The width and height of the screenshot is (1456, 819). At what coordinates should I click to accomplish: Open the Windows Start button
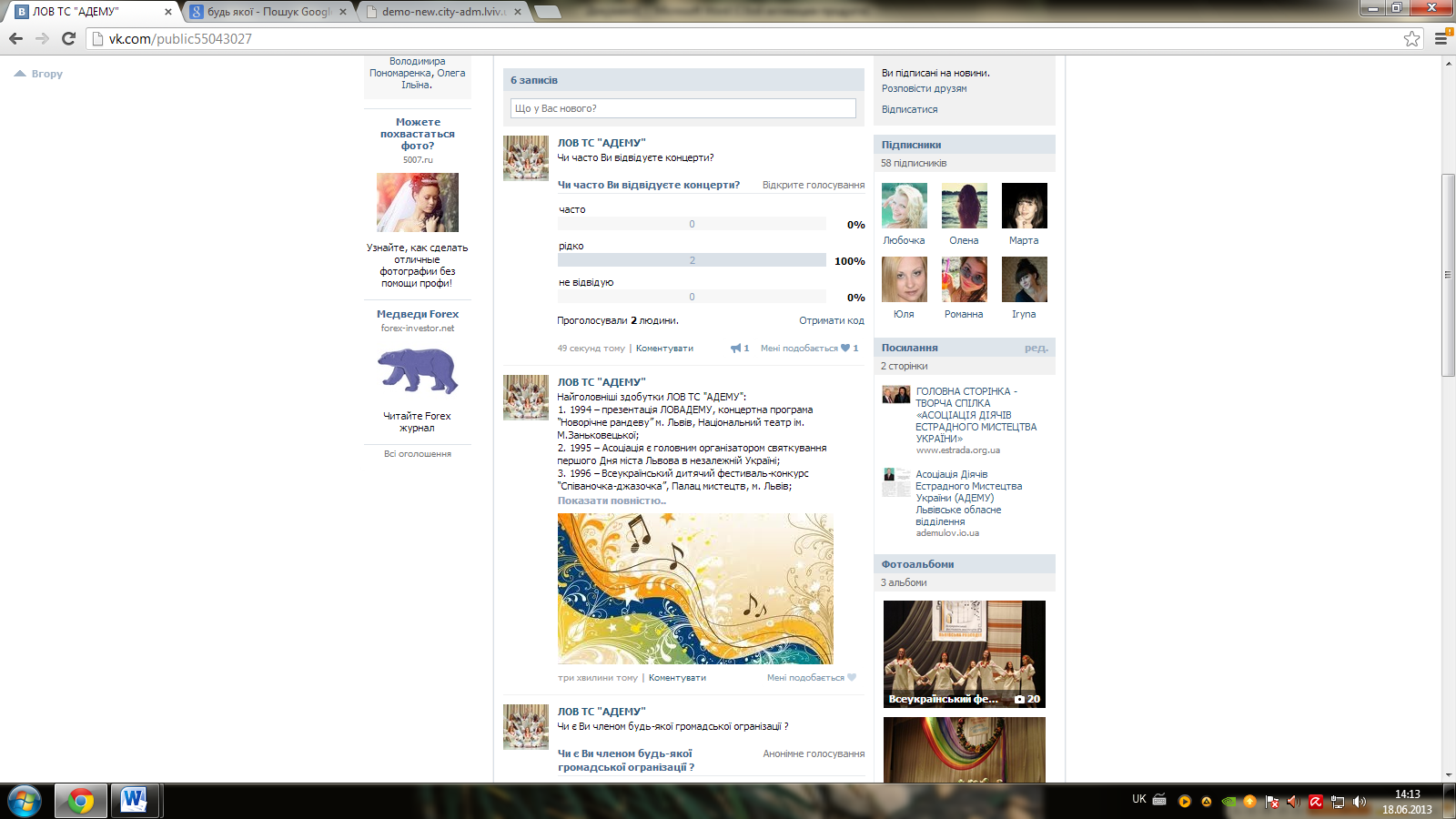click(x=25, y=801)
